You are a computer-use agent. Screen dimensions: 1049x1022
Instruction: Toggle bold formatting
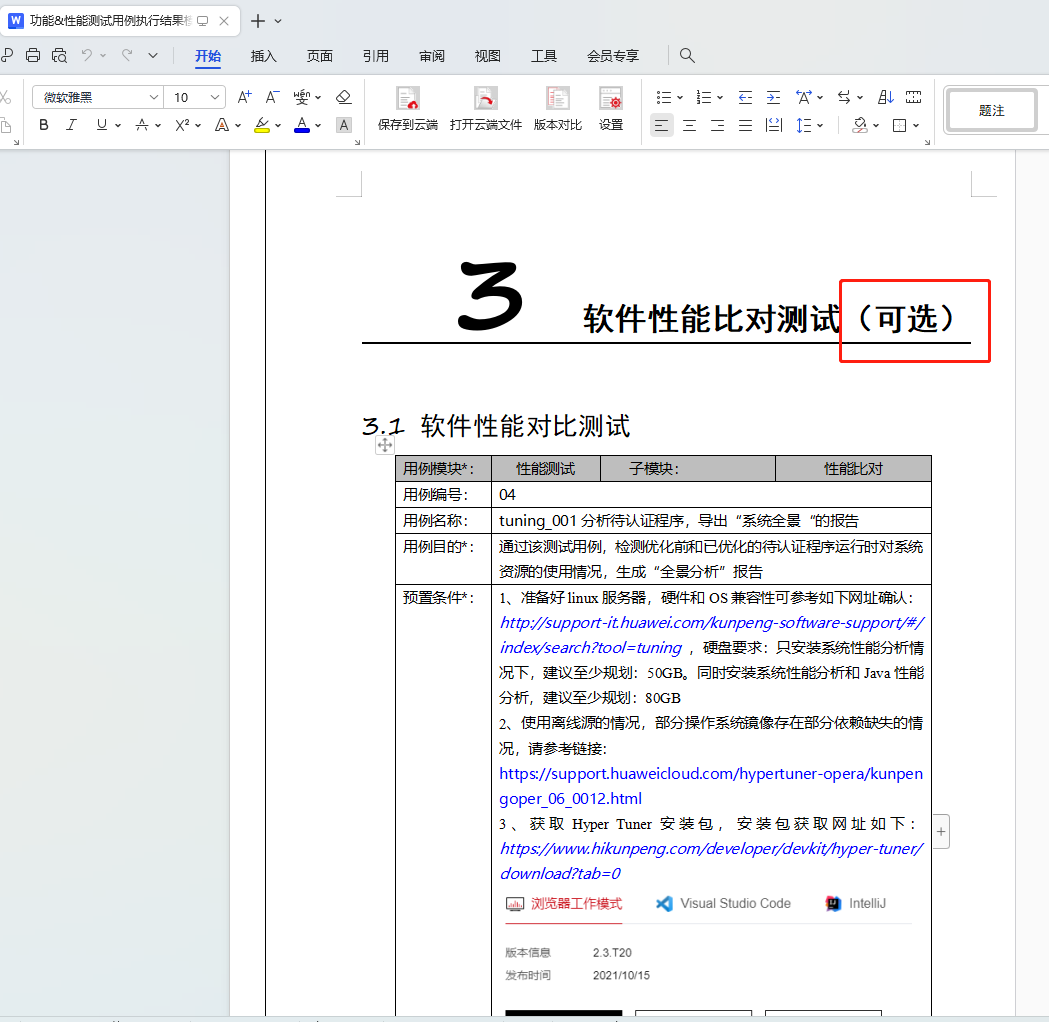click(x=43, y=125)
